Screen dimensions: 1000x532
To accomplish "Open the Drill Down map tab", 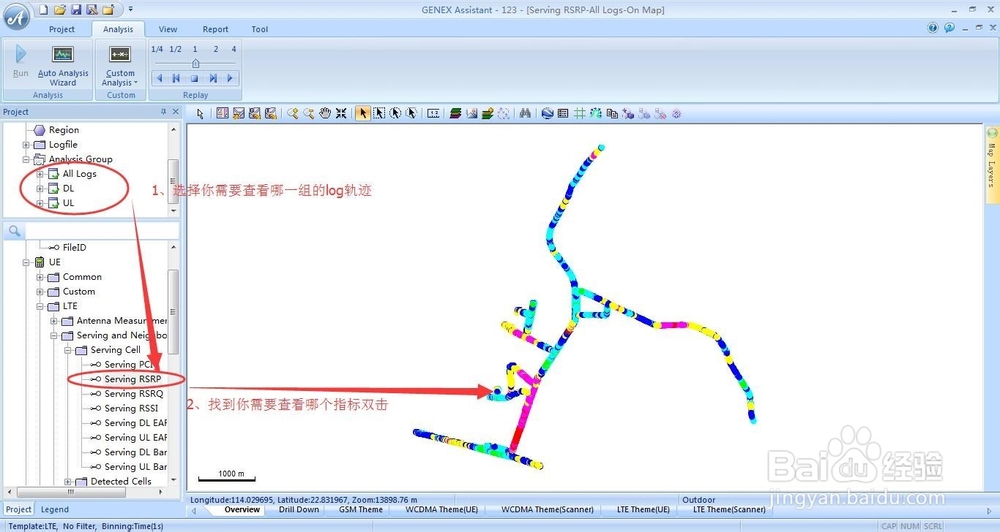I will (x=298, y=510).
